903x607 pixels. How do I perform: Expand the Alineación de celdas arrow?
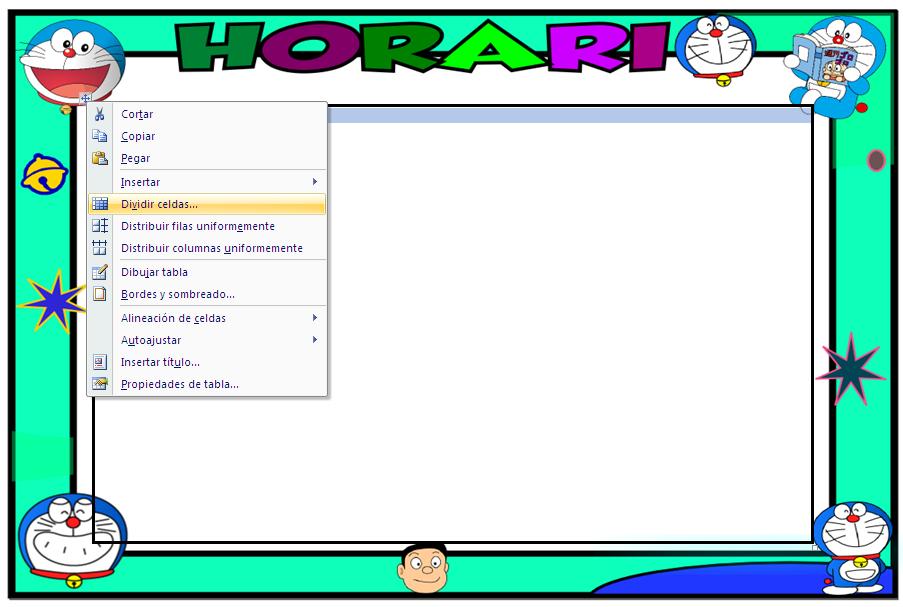click(315, 317)
